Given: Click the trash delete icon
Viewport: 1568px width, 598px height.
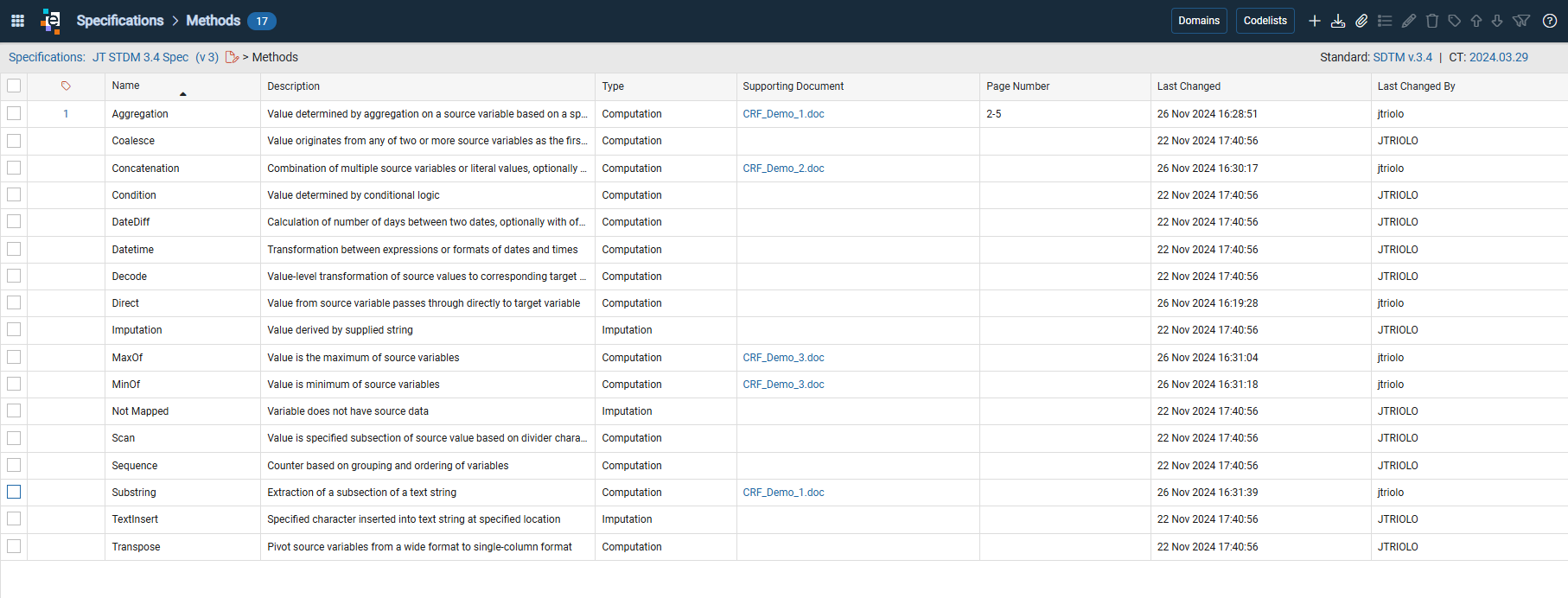Looking at the screenshot, I should 1432,21.
